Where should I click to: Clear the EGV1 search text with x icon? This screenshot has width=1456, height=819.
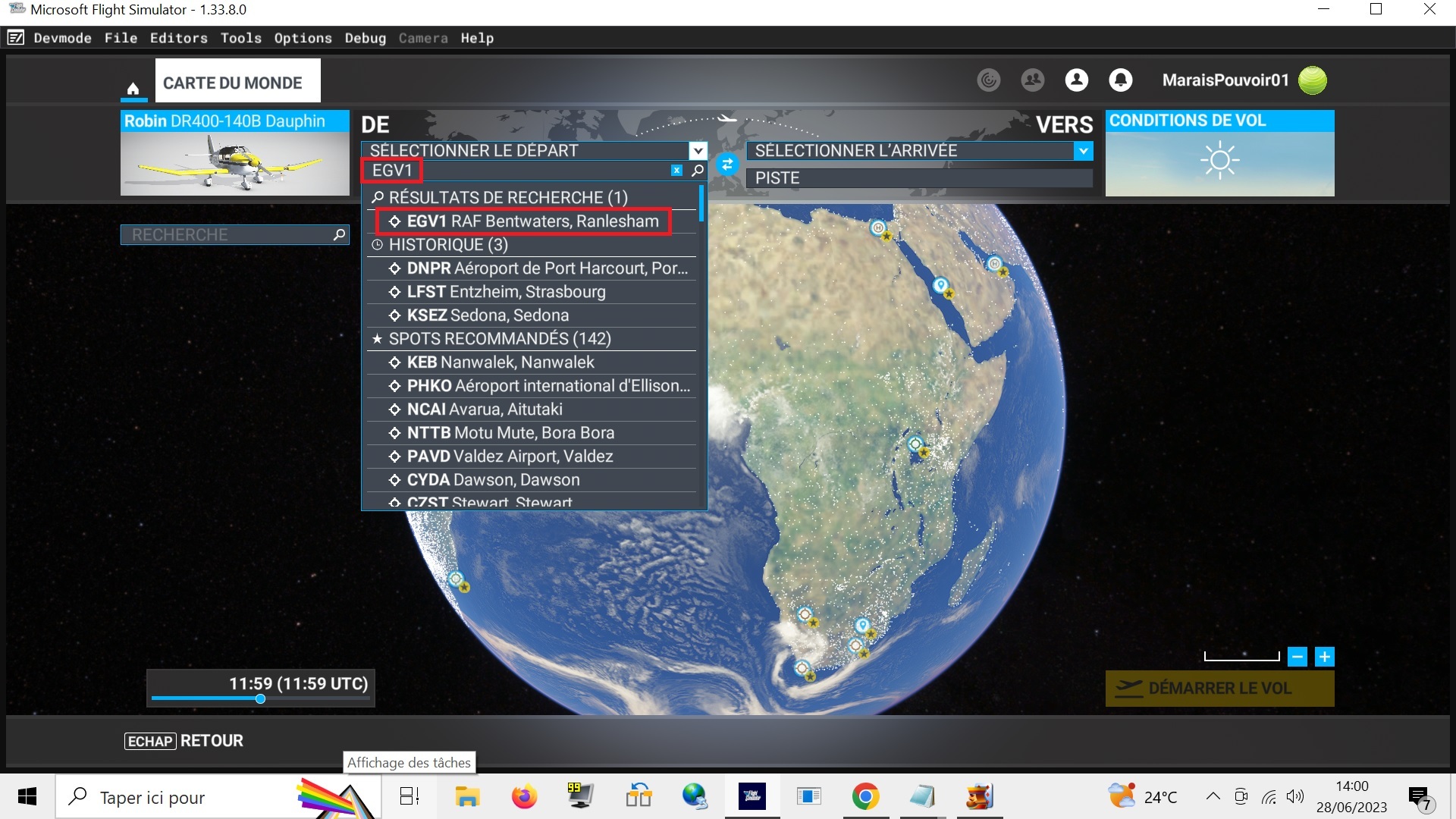tap(676, 171)
